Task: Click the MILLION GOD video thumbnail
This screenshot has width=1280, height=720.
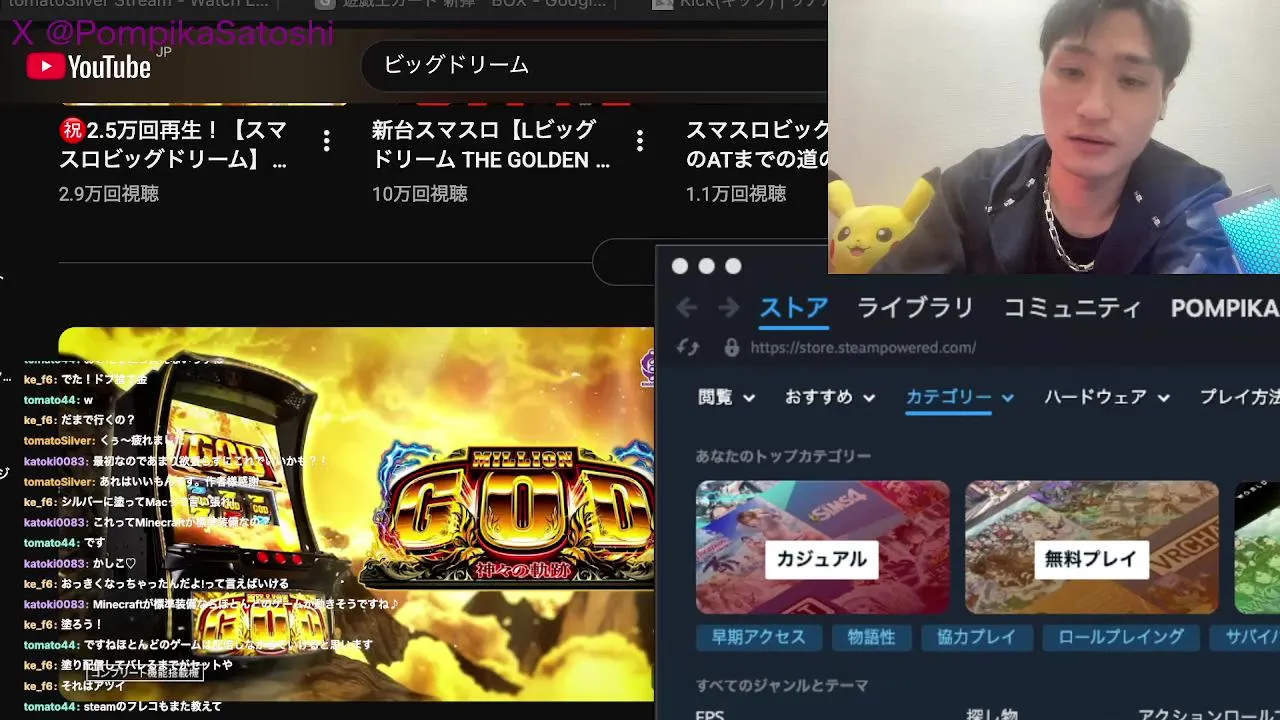Action: (x=356, y=514)
